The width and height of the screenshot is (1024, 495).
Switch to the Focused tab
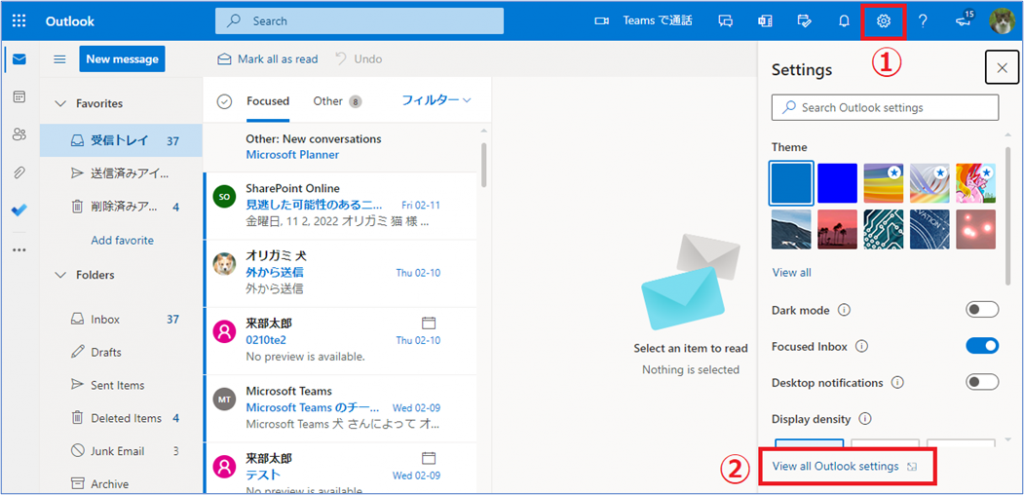click(x=268, y=101)
